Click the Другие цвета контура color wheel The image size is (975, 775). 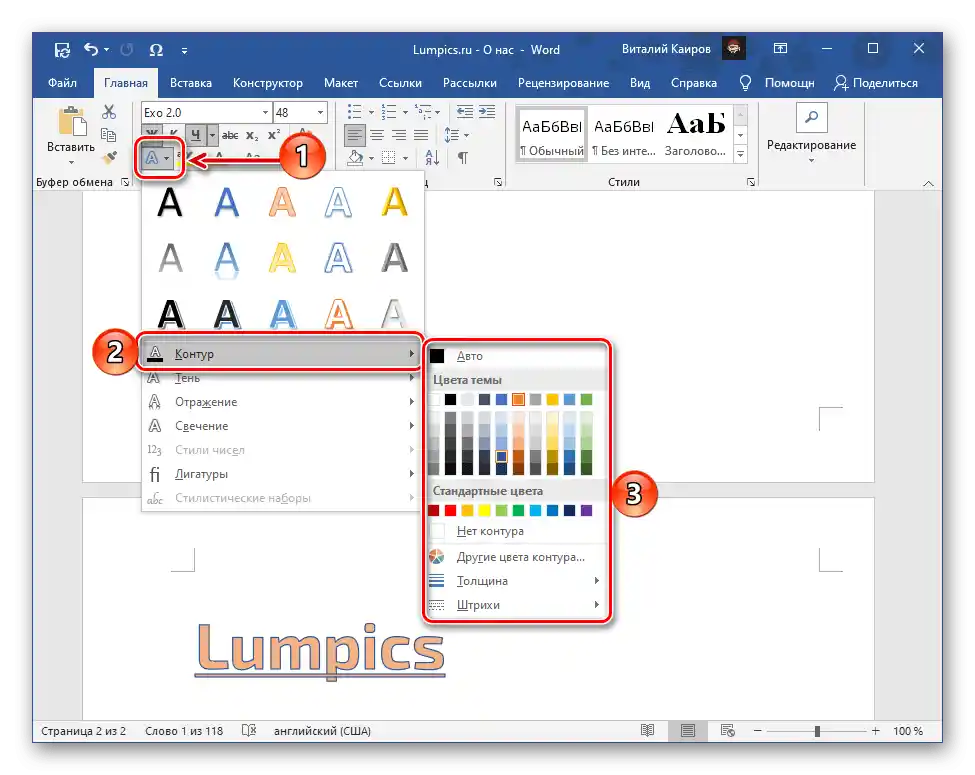(x=437, y=557)
